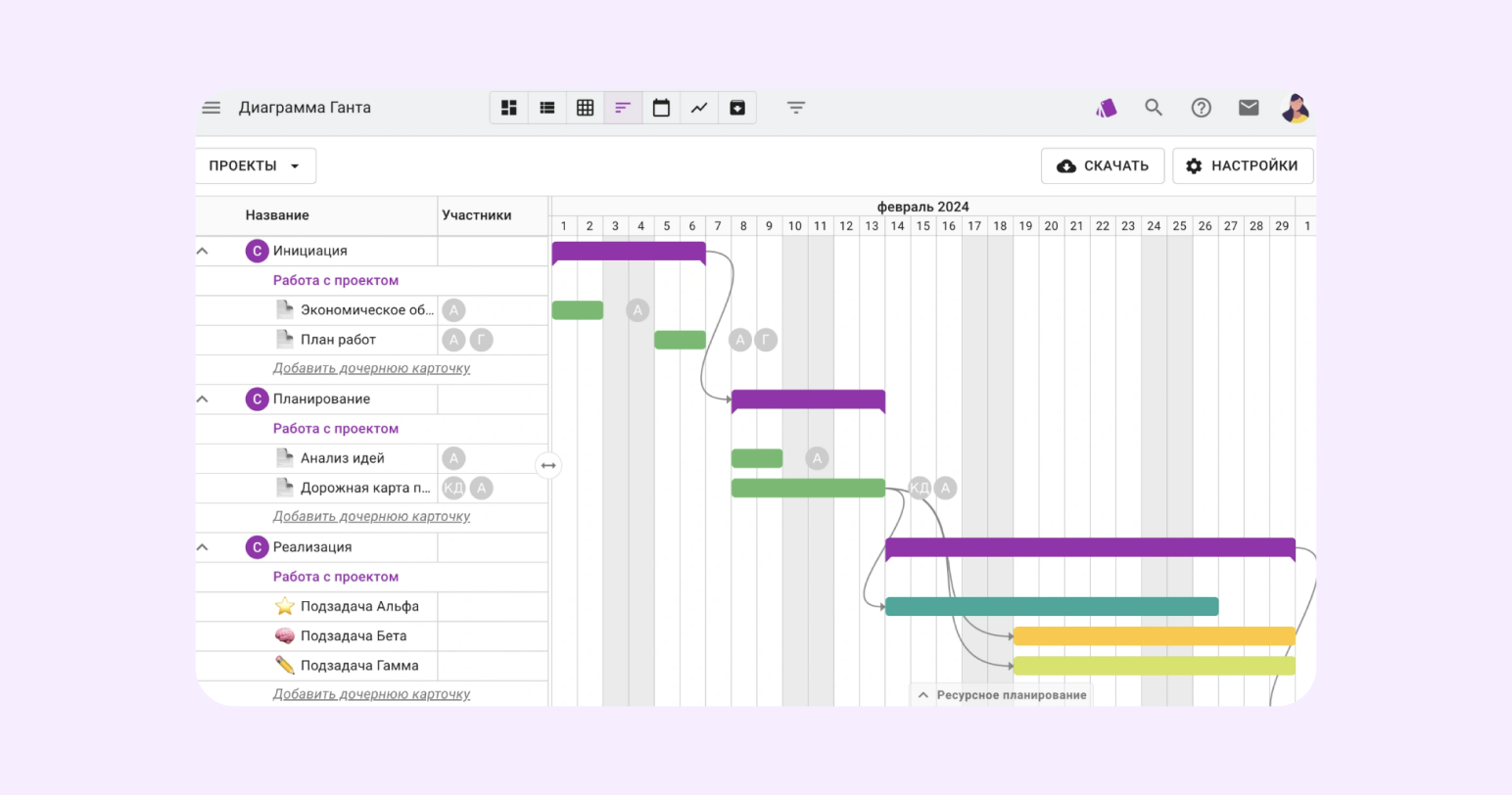Click the Название column header

(x=277, y=215)
